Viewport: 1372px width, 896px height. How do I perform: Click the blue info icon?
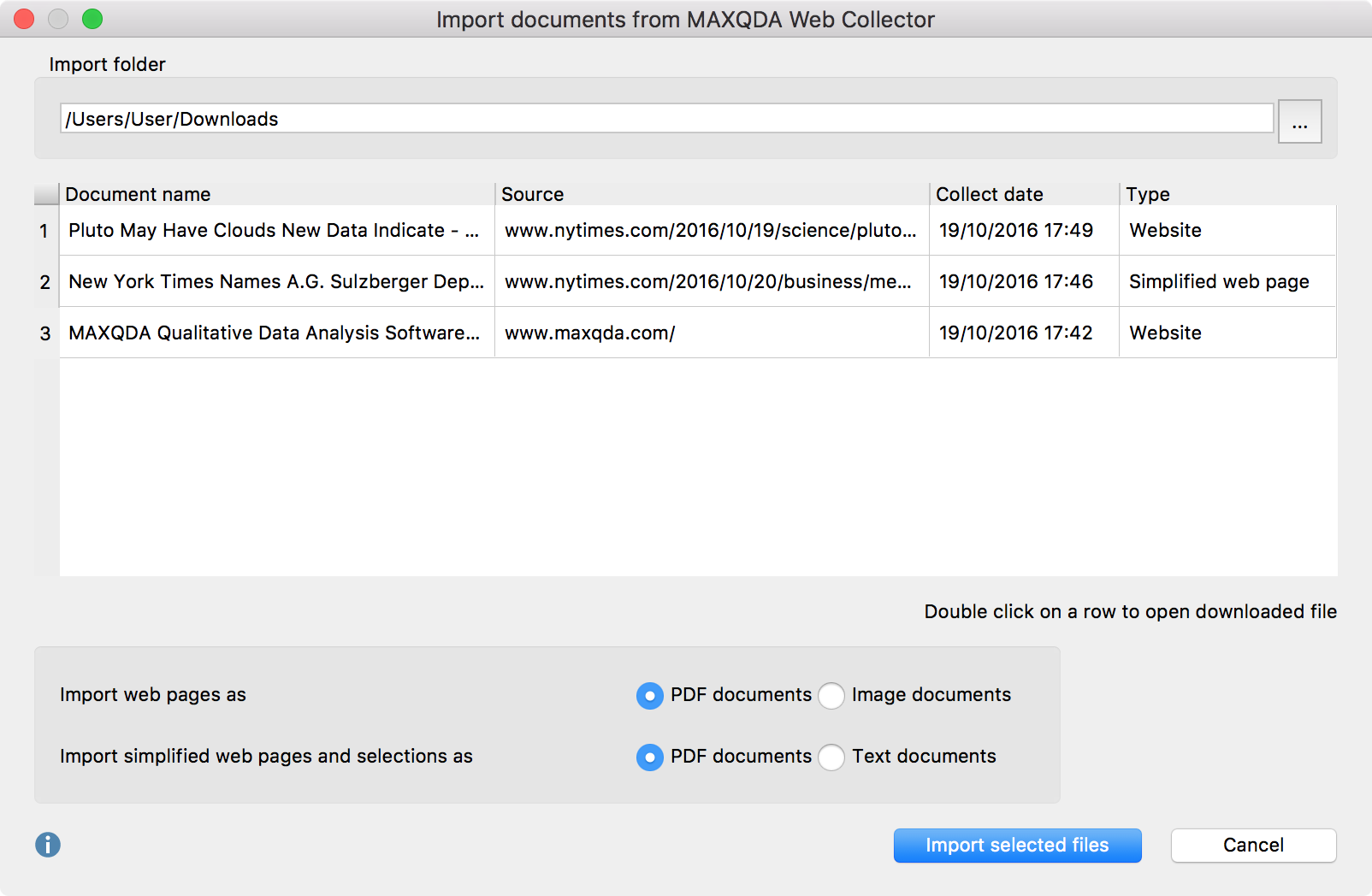(48, 845)
